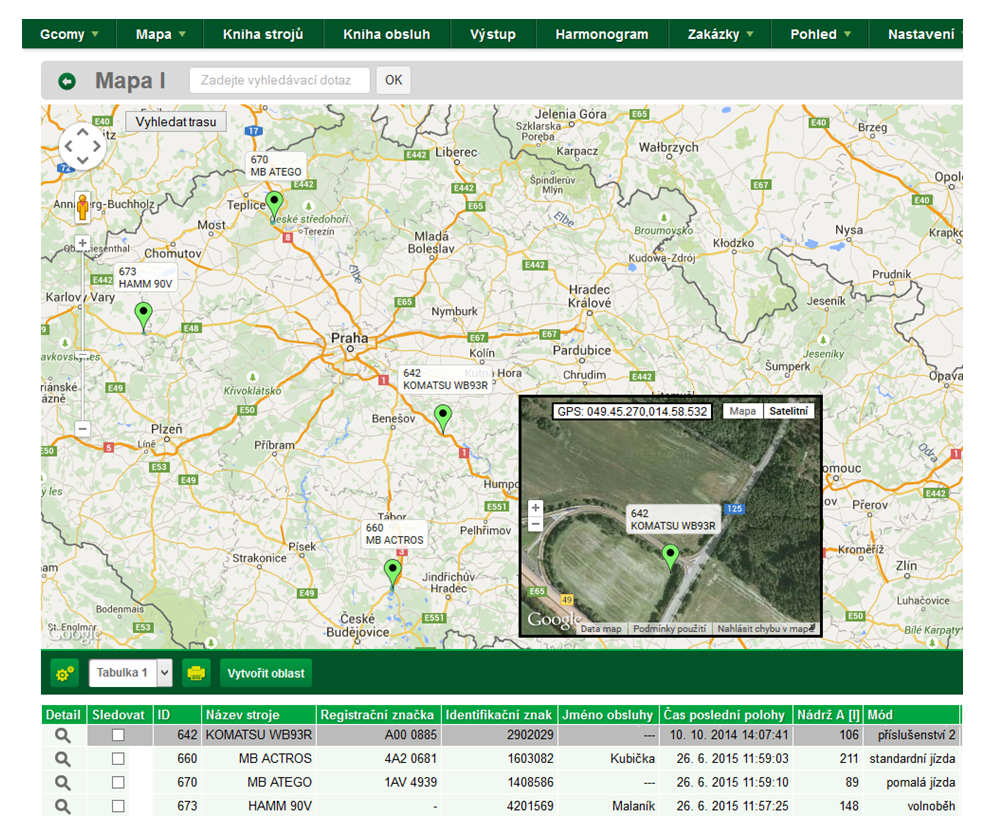Open detail magnifier for MB ATEGO row
The height and width of the screenshot is (838, 989).
62,783
